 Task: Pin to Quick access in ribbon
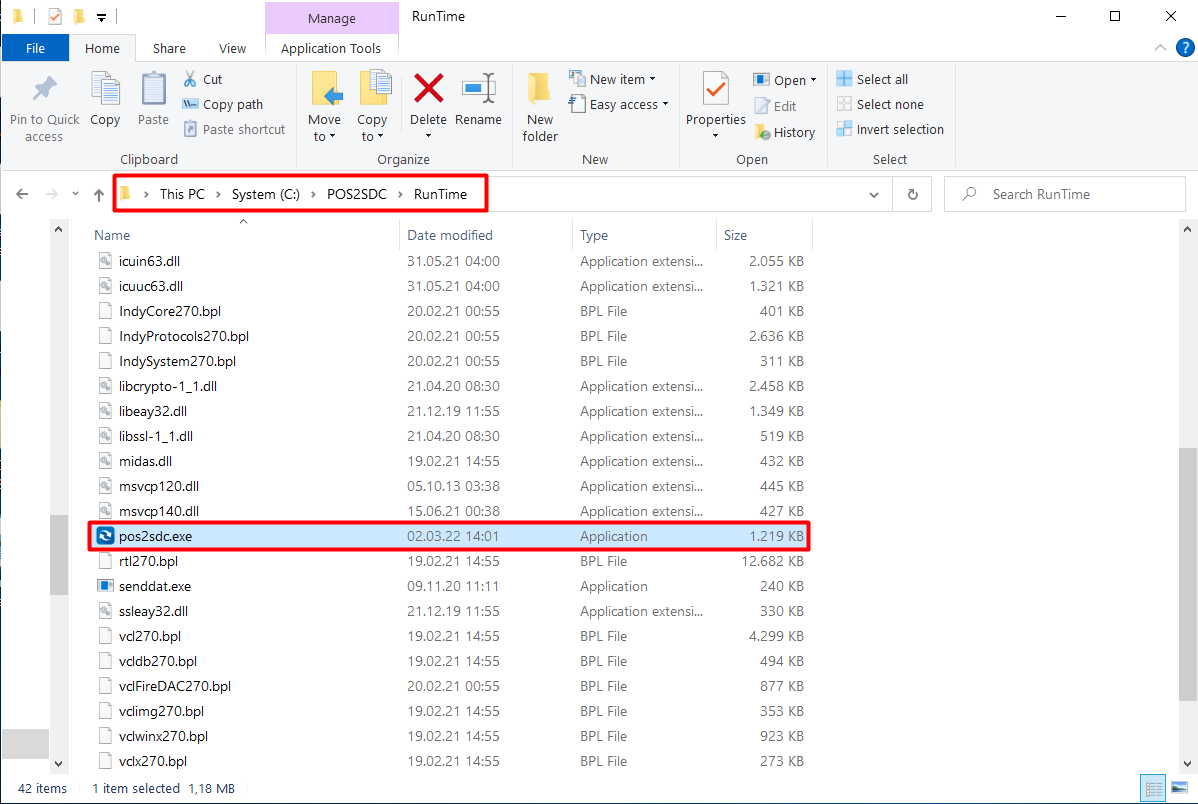tap(44, 107)
